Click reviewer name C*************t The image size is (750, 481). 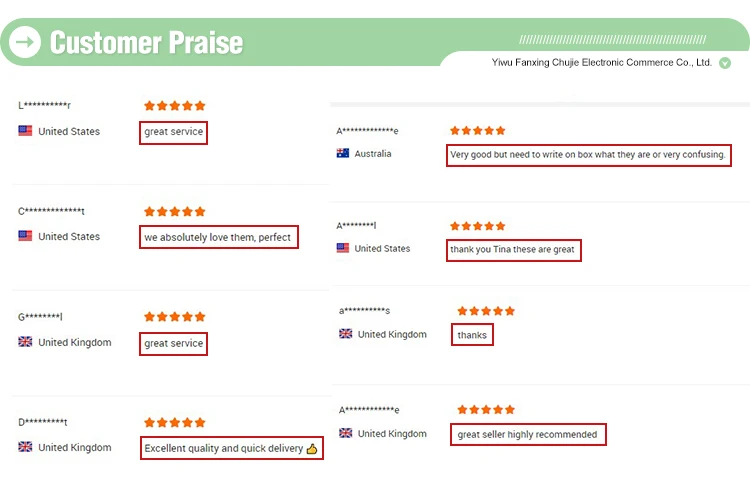pos(51,211)
